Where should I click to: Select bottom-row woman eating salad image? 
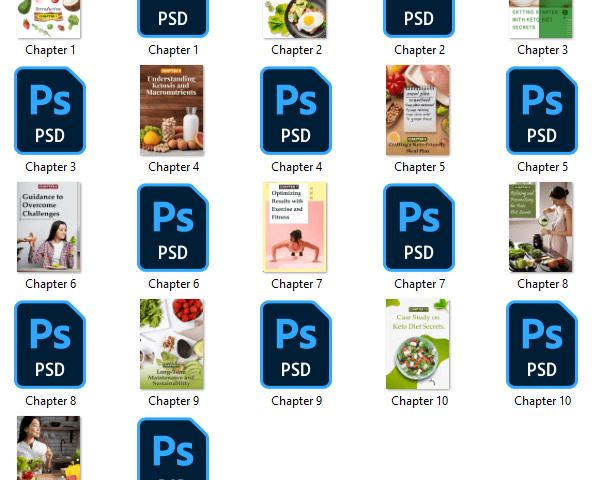click(49, 448)
